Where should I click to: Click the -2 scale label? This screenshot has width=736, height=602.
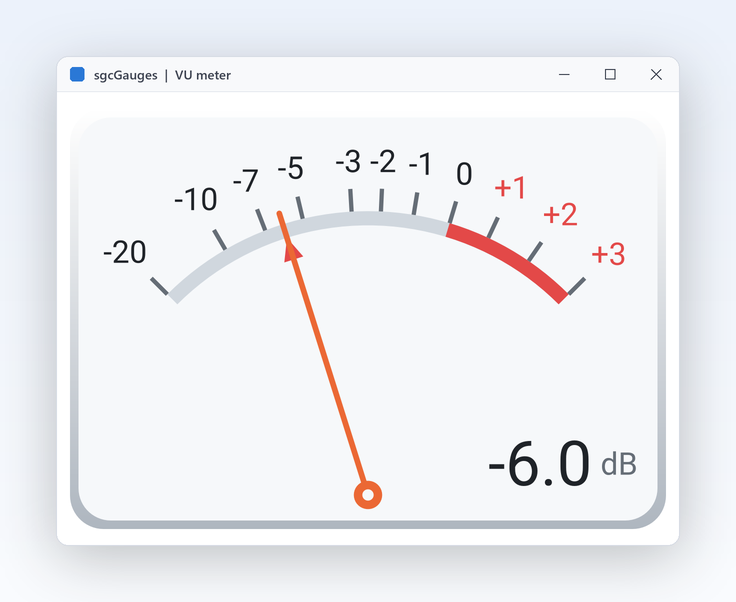point(383,162)
